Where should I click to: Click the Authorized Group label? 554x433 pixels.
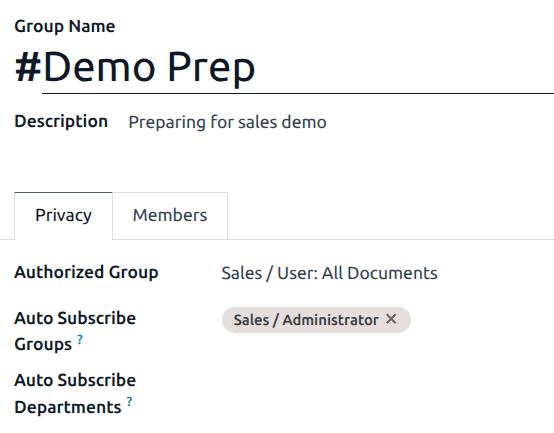[86, 272]
